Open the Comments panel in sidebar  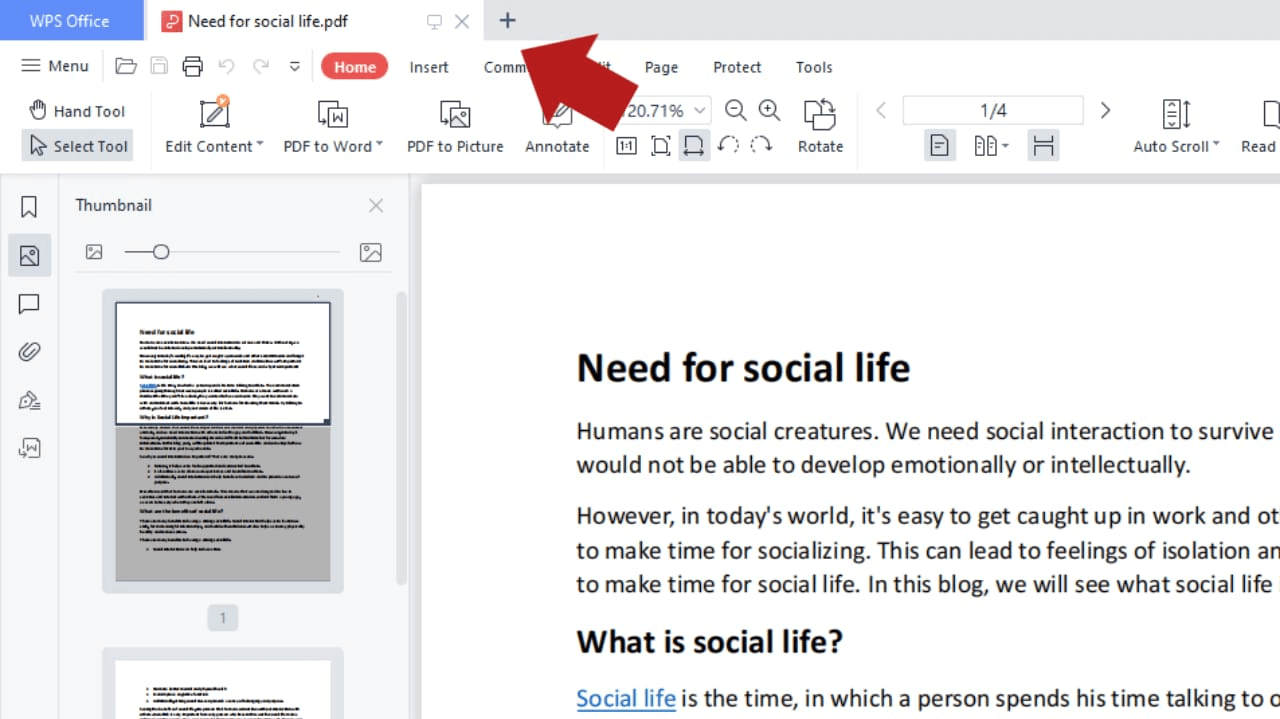point(28,304)
